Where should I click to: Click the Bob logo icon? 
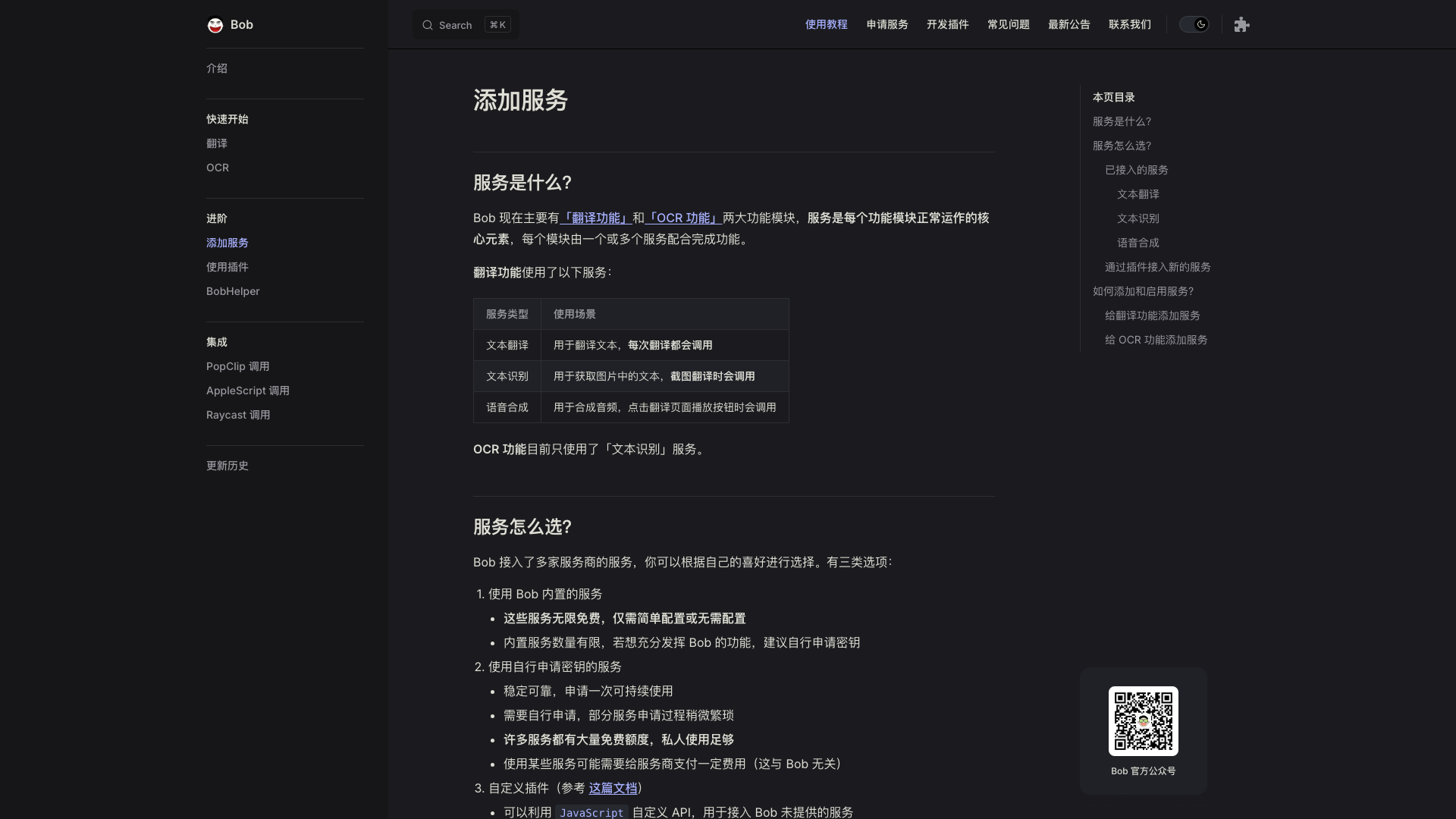click(x=215, y=25)
